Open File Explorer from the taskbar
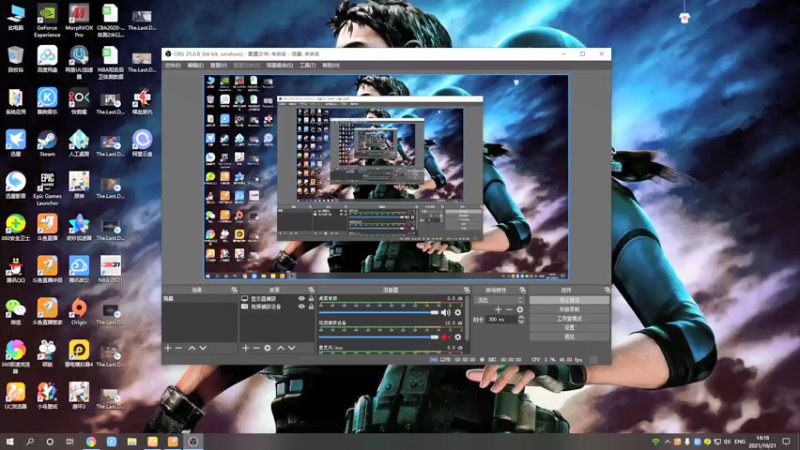Image resolution: width=800 pixels, height=450 pixels. pos(132,442)
